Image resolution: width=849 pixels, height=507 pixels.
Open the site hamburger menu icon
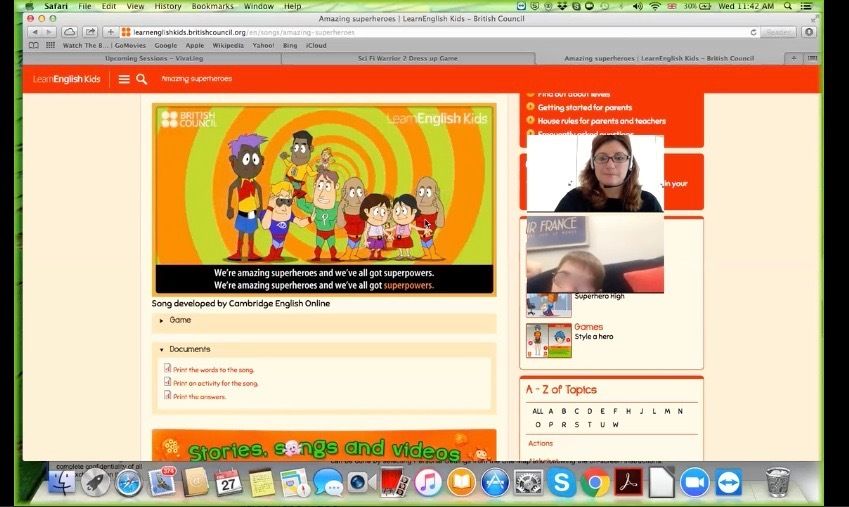(x=124, y=79)
